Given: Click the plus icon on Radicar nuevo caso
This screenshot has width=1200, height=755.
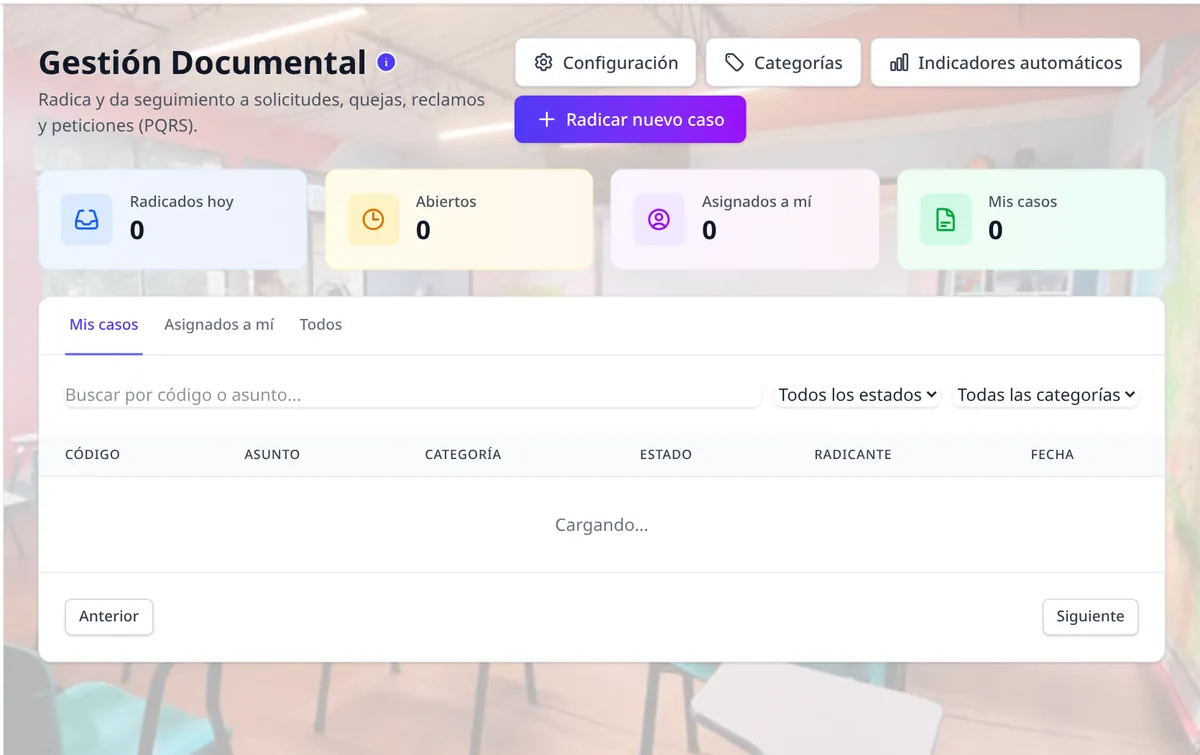Looking at the screenshot, I should 546,119.
